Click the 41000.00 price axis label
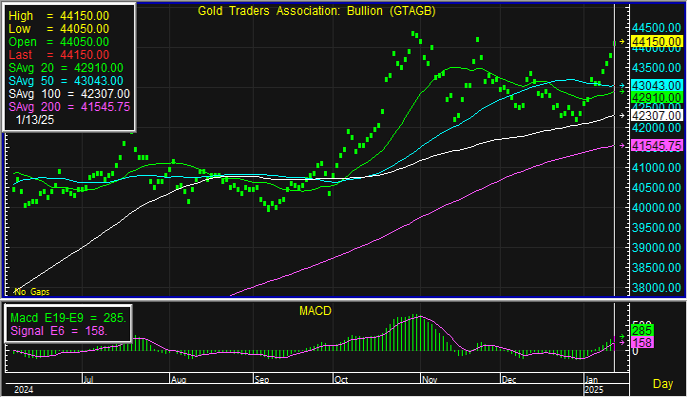Screen dimensions: 688x398 point(656,168)
